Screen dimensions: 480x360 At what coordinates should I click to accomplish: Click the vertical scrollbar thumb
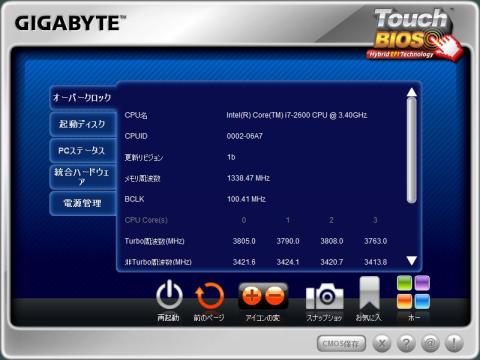412,150
